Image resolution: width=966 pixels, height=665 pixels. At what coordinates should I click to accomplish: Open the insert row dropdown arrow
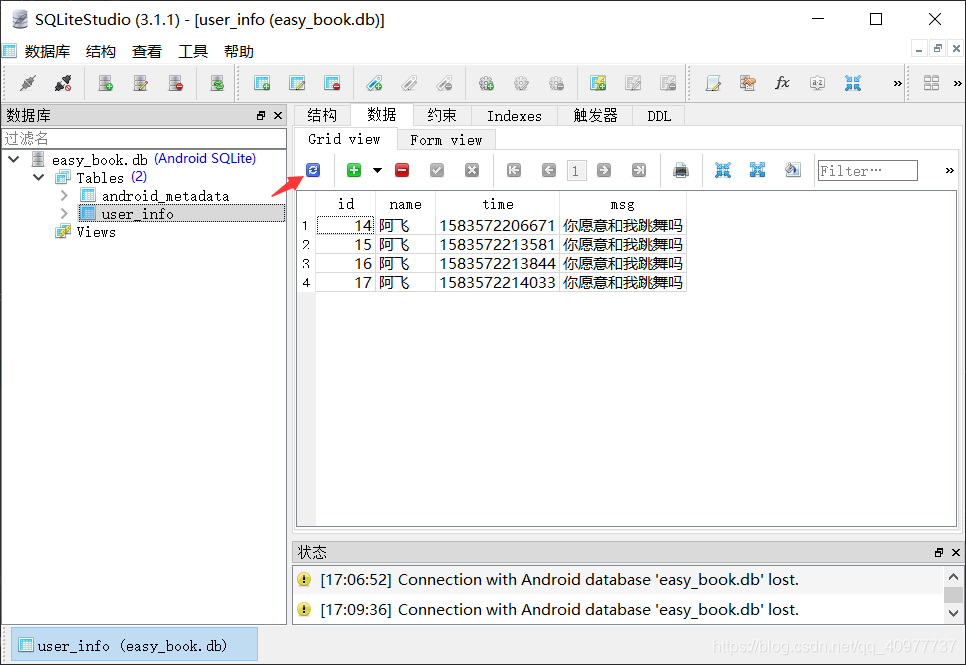[375, 170]
